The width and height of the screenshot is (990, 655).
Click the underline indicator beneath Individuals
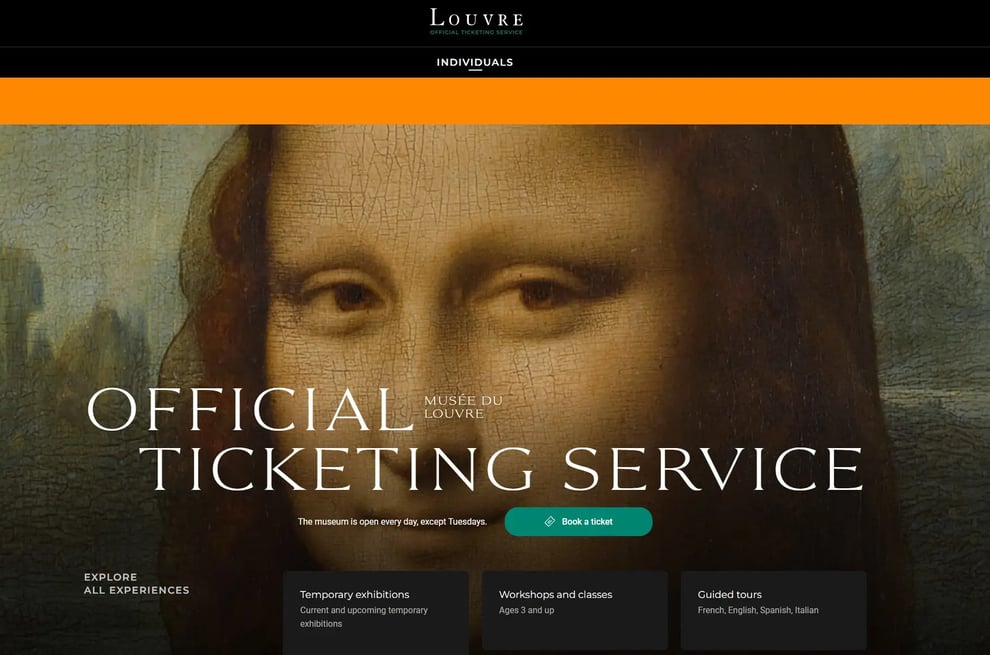[475, 70]
